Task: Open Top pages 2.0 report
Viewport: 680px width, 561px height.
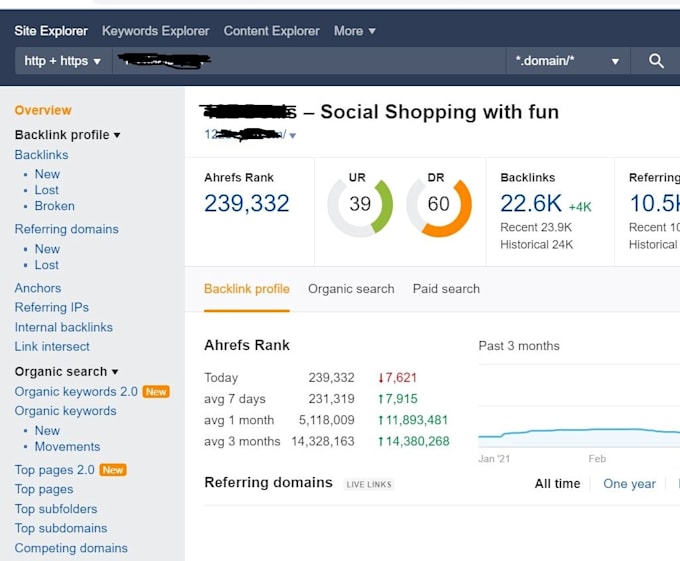Action: pos(55,470)
